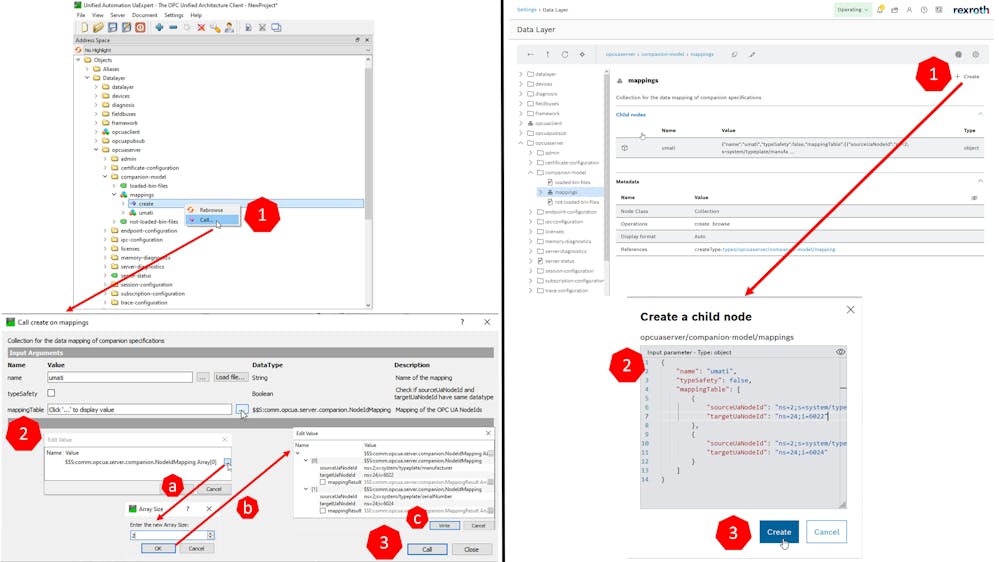
Task: Collapse the Metadata section
Action: (980, 182)
